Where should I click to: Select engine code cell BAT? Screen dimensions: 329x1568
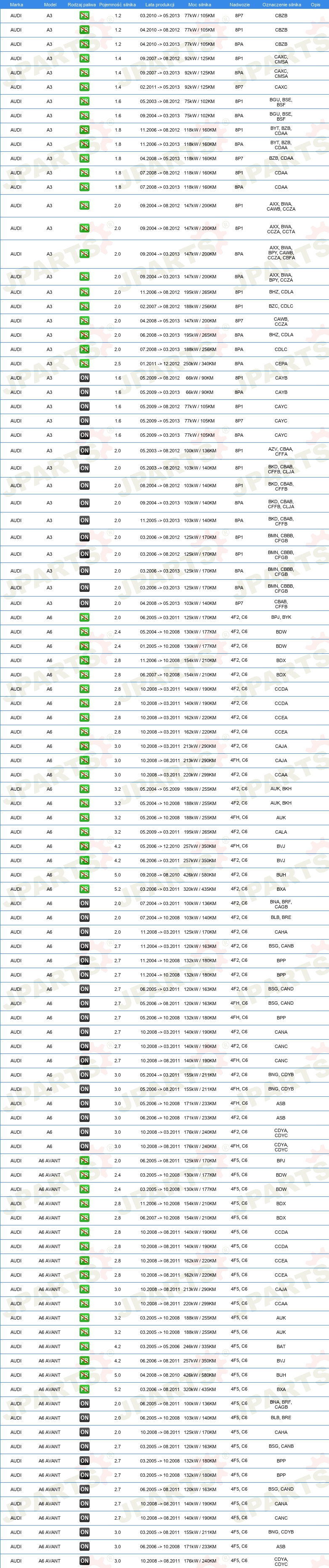click(281, 1346)
